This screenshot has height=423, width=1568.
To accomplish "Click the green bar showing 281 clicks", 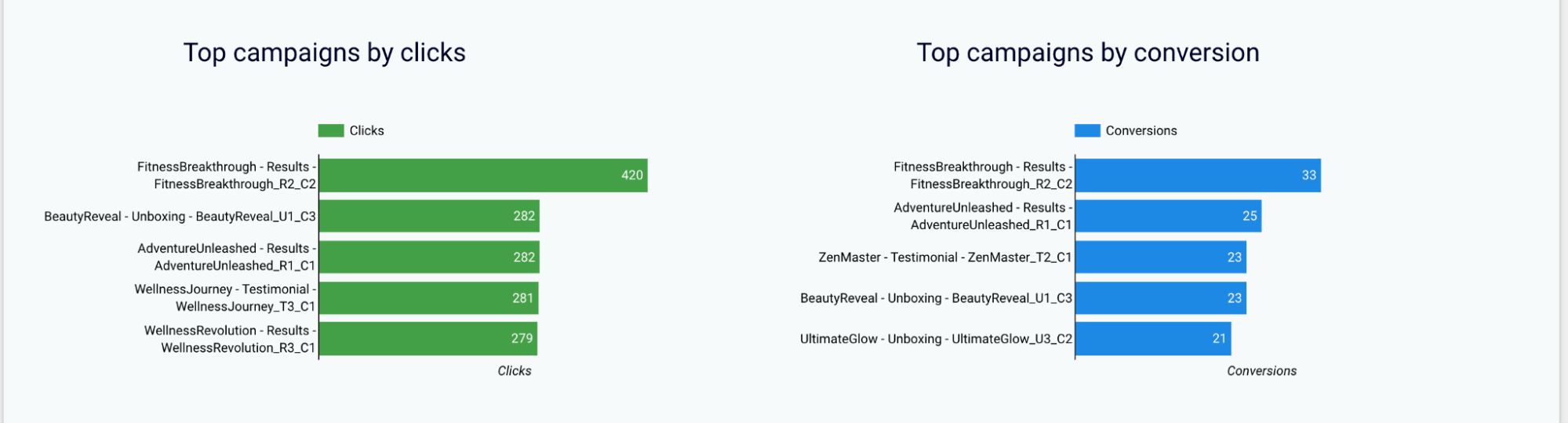I will pyautogui.click(x=428, y=298).
